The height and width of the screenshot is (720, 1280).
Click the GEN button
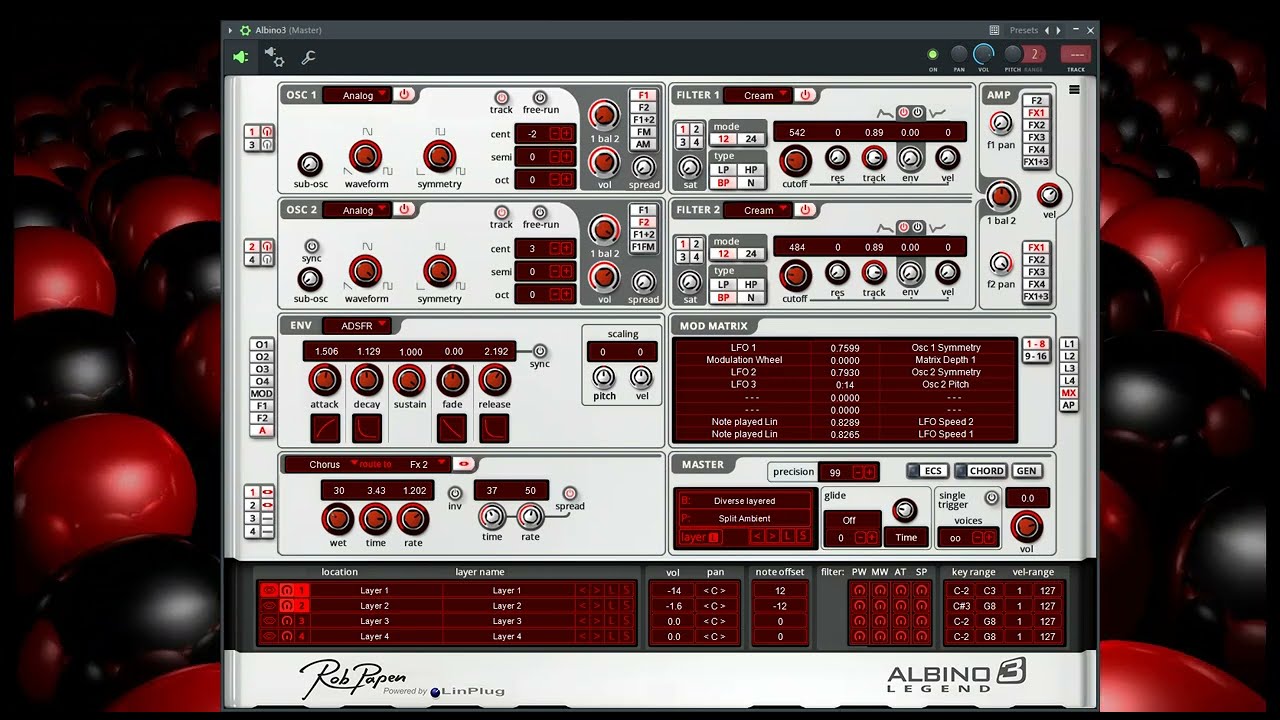coord(1026,471)
